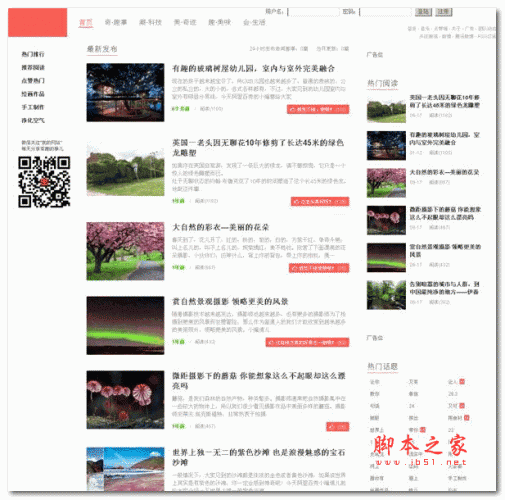The image size is (505, 500).
Task: Open the 会·生活 navigation tab
Action: (x=254, y=22)
